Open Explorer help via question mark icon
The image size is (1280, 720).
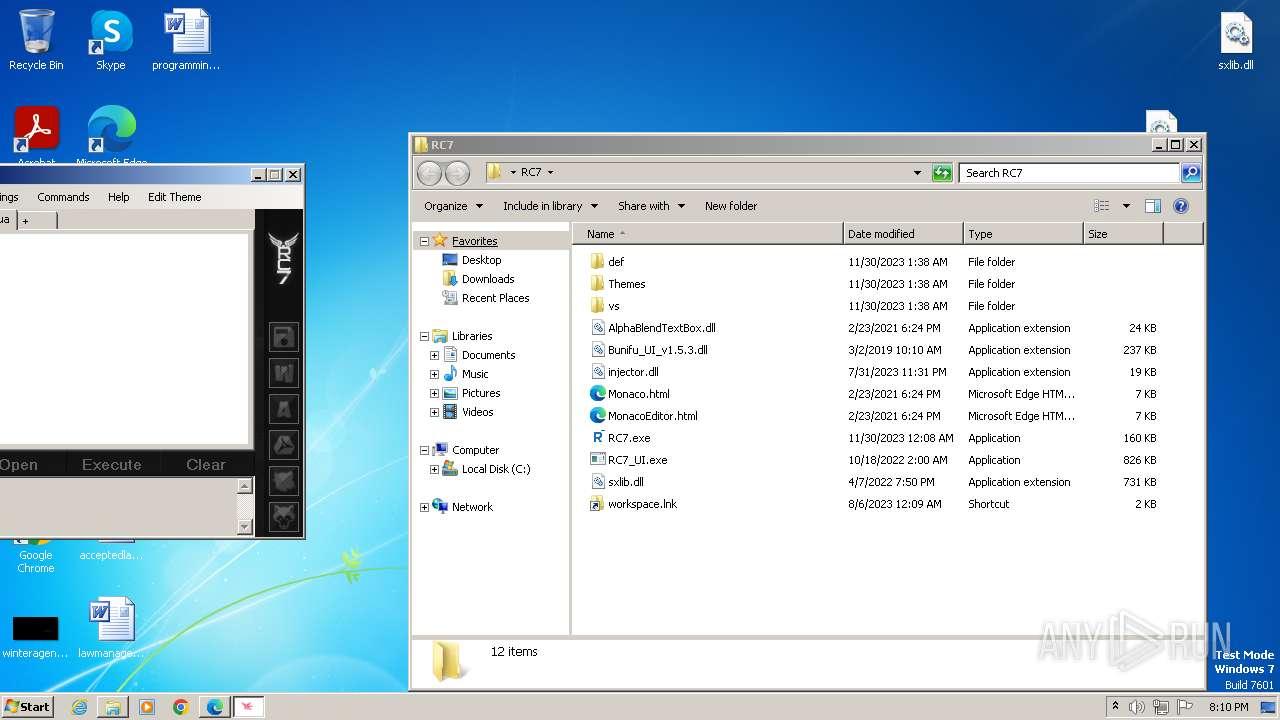coord(1180,206)
